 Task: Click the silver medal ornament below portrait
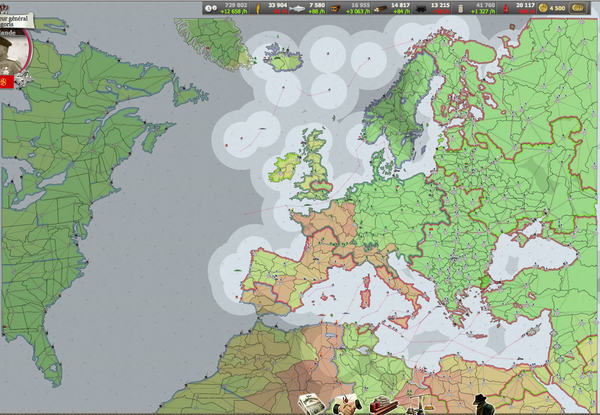(x=24, y=78)
